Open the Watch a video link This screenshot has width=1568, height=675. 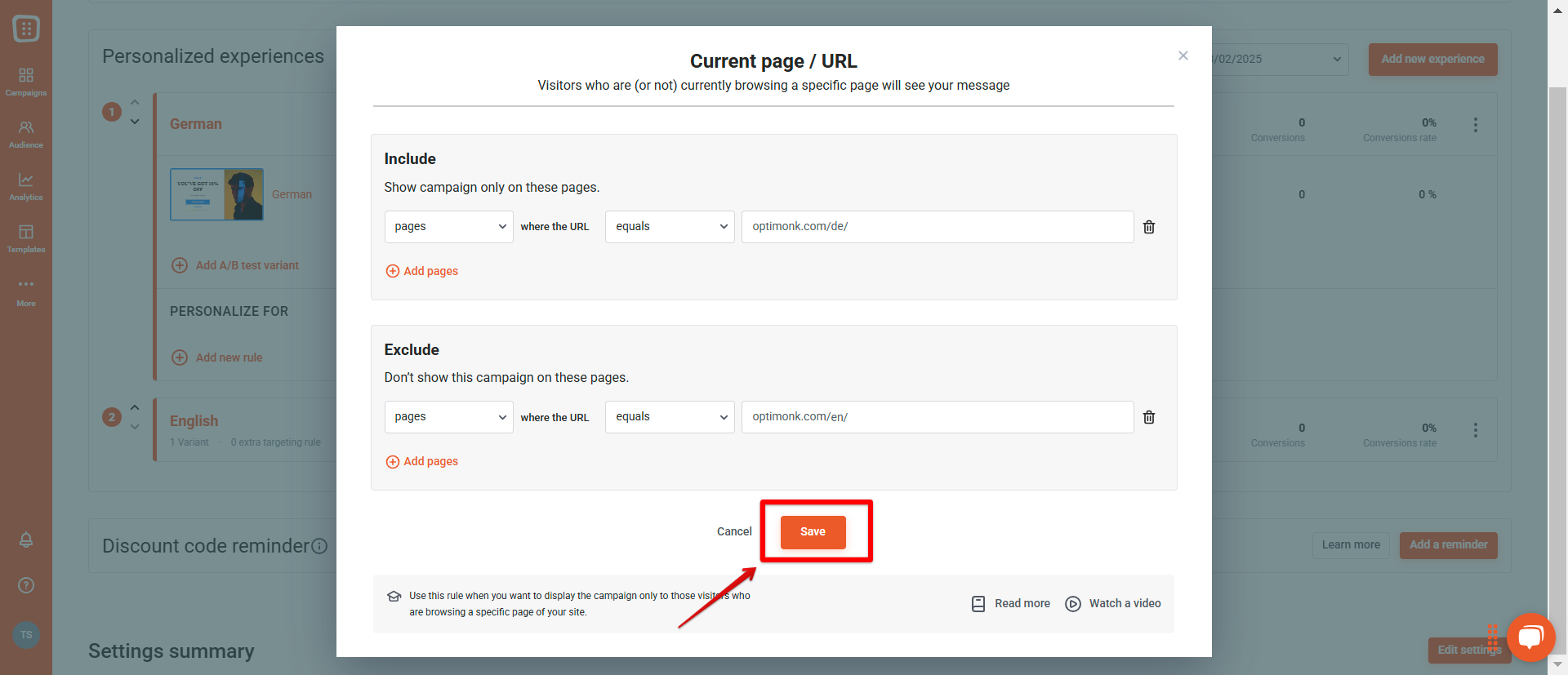tap(1113, 604)
